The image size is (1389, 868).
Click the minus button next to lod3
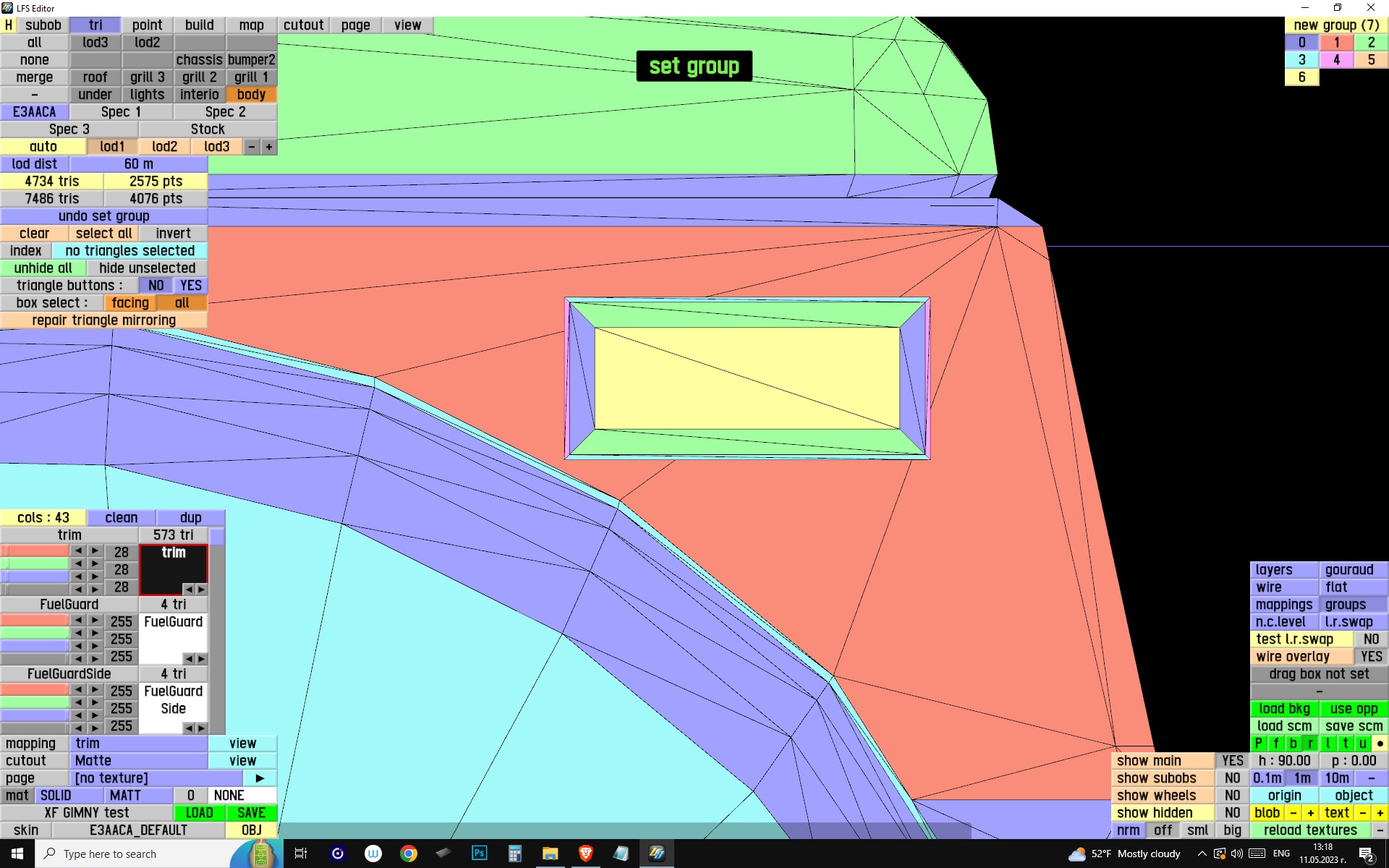point(251,147)
